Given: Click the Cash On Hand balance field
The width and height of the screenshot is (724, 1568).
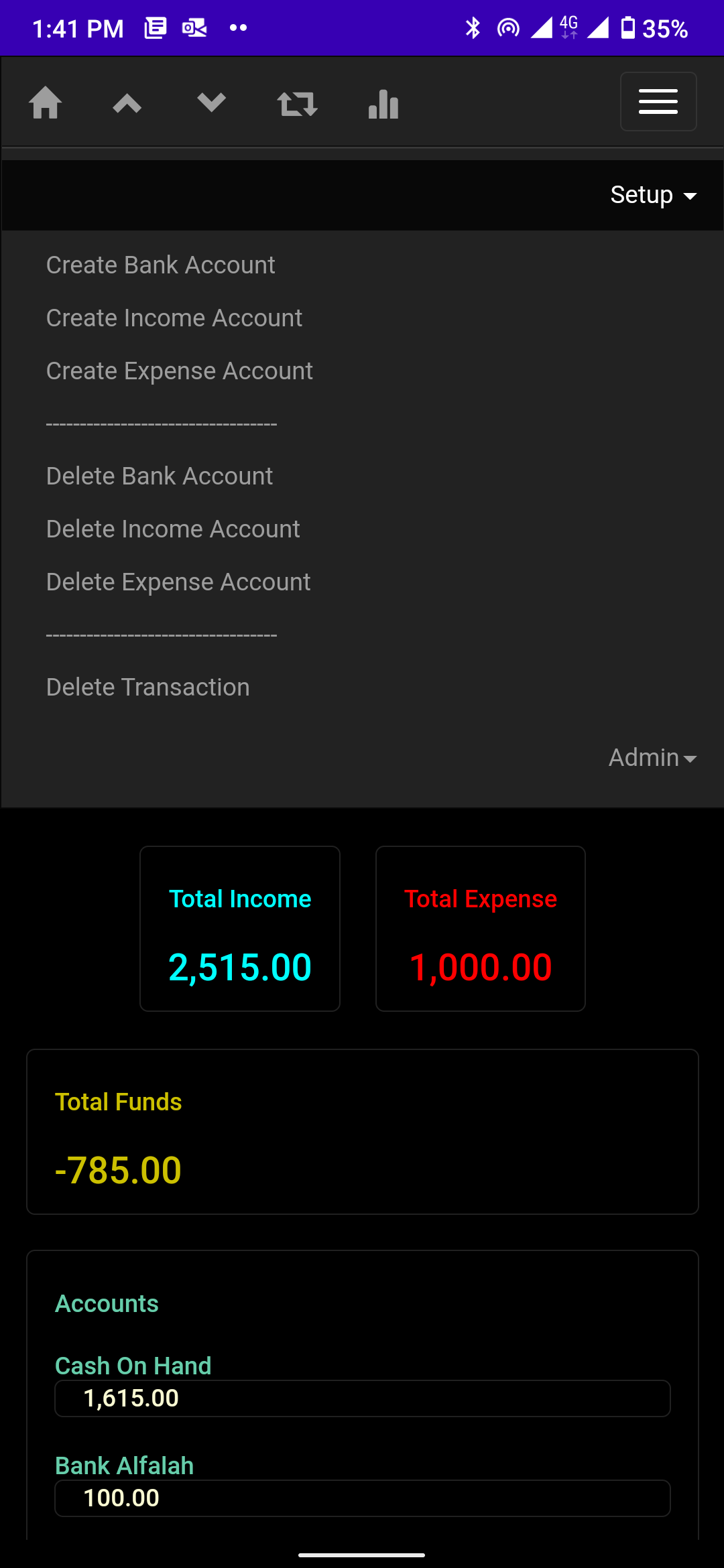Looking at the screenshot, I should [362, 1398].
